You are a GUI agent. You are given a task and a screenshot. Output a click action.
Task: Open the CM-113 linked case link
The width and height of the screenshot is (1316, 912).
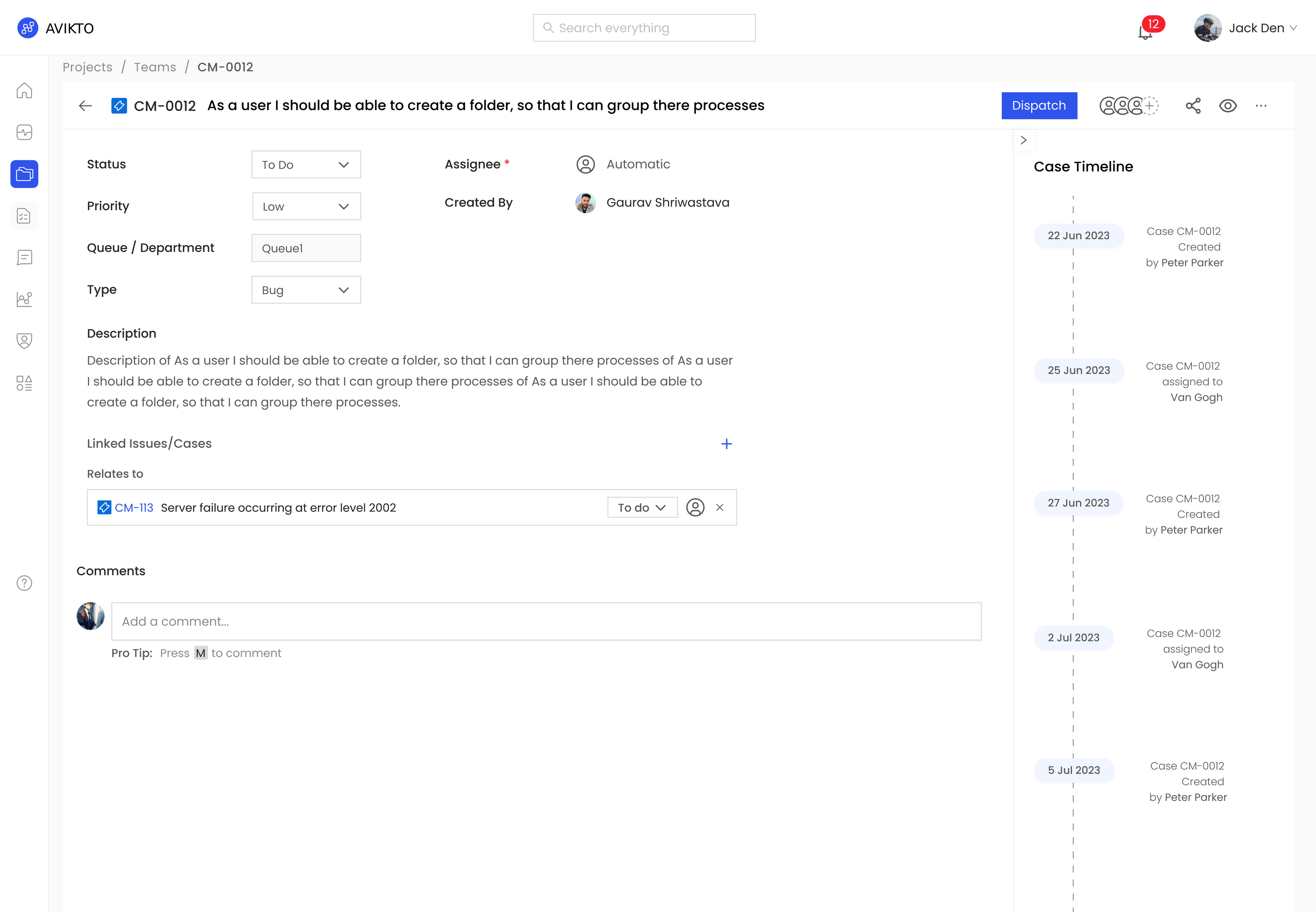134,507
